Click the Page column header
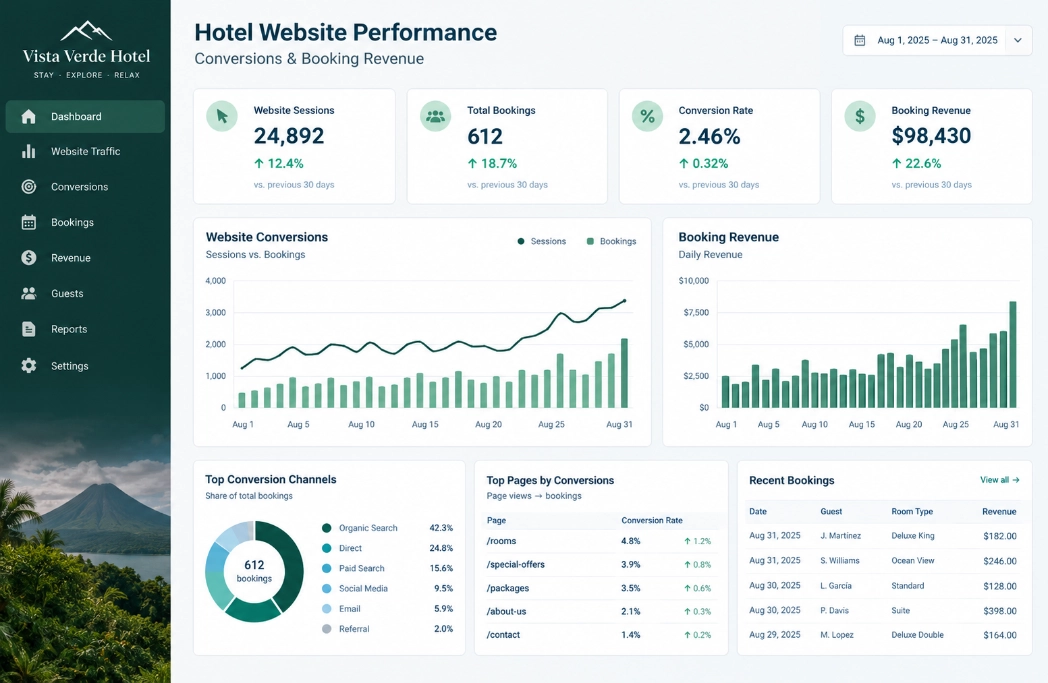The width and height of the screenshot is (1048, 683). (496, 520)
